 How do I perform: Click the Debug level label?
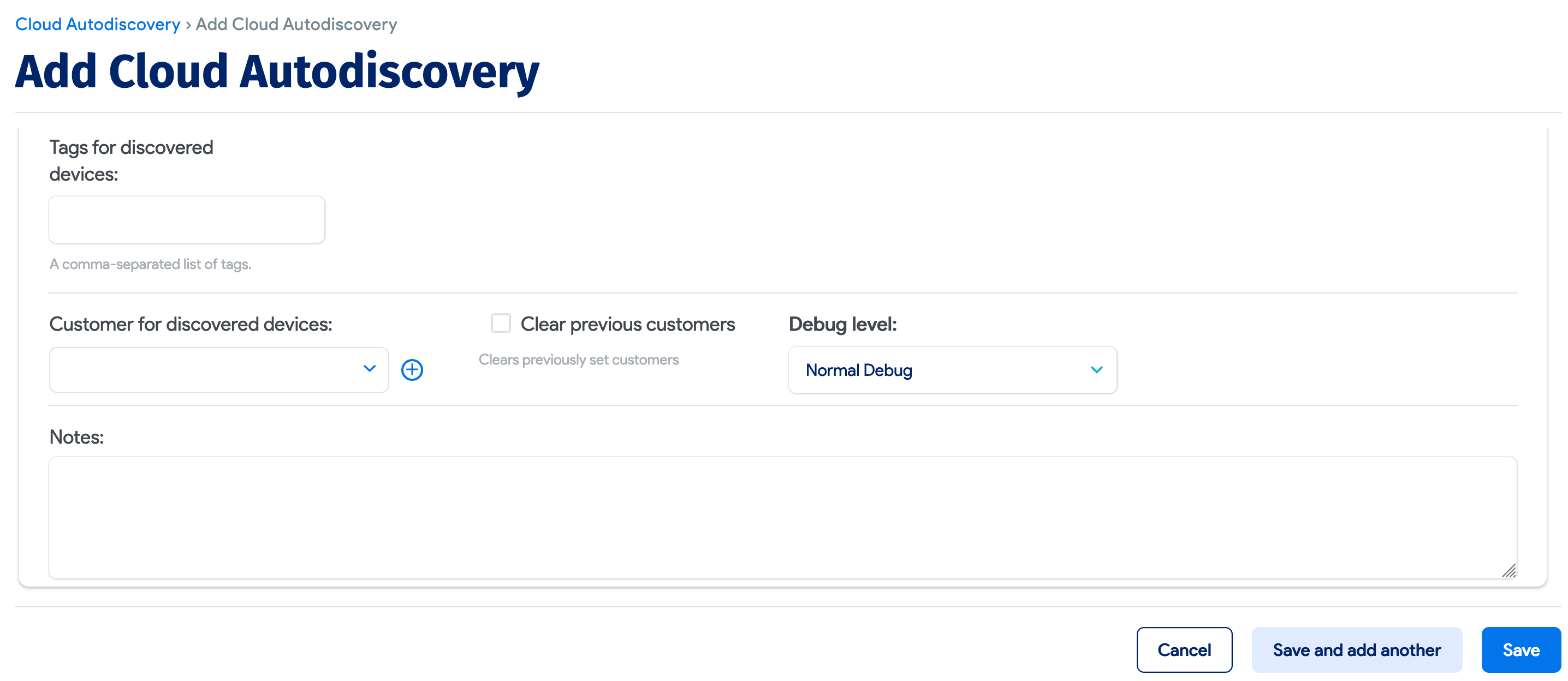(x=842, y=324)
